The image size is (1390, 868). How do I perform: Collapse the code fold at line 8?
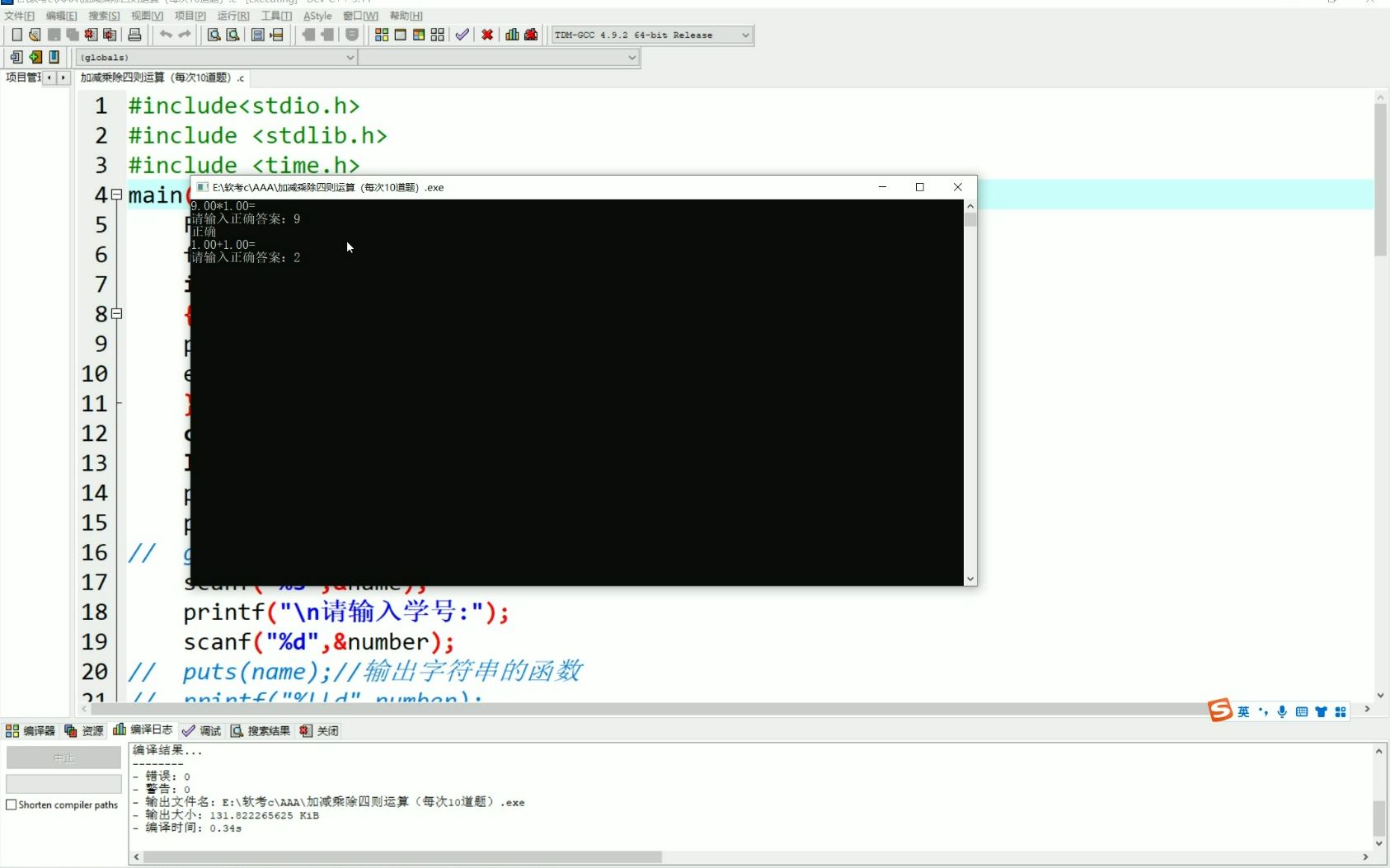tap(116, 313)
